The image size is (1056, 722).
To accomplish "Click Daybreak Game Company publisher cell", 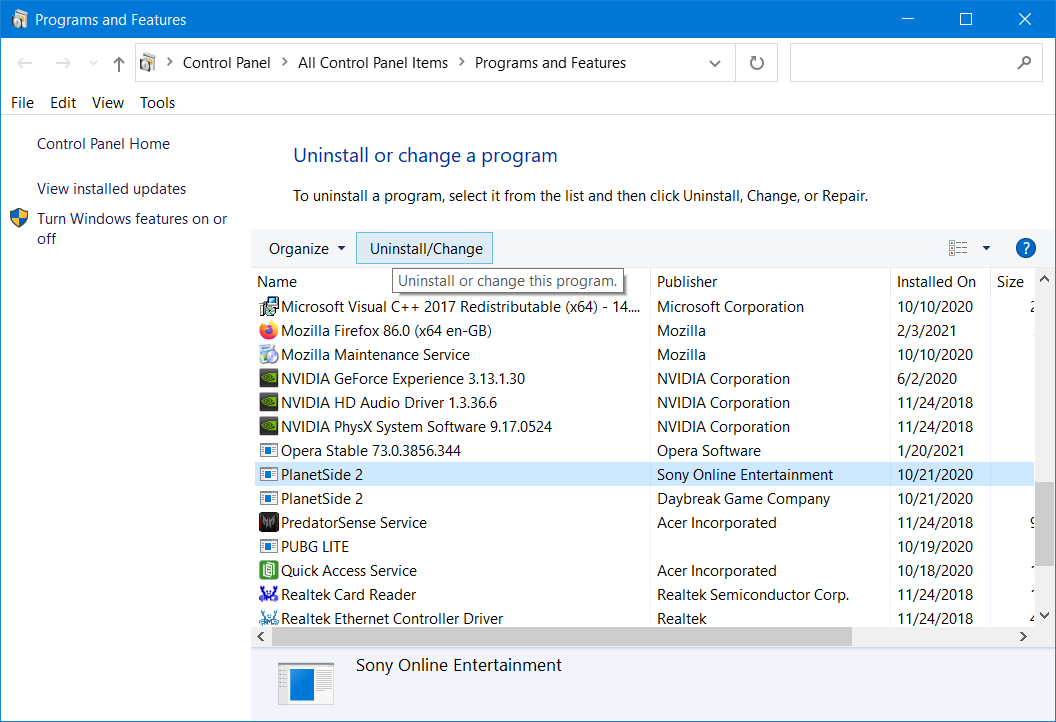I will [743, 499].
